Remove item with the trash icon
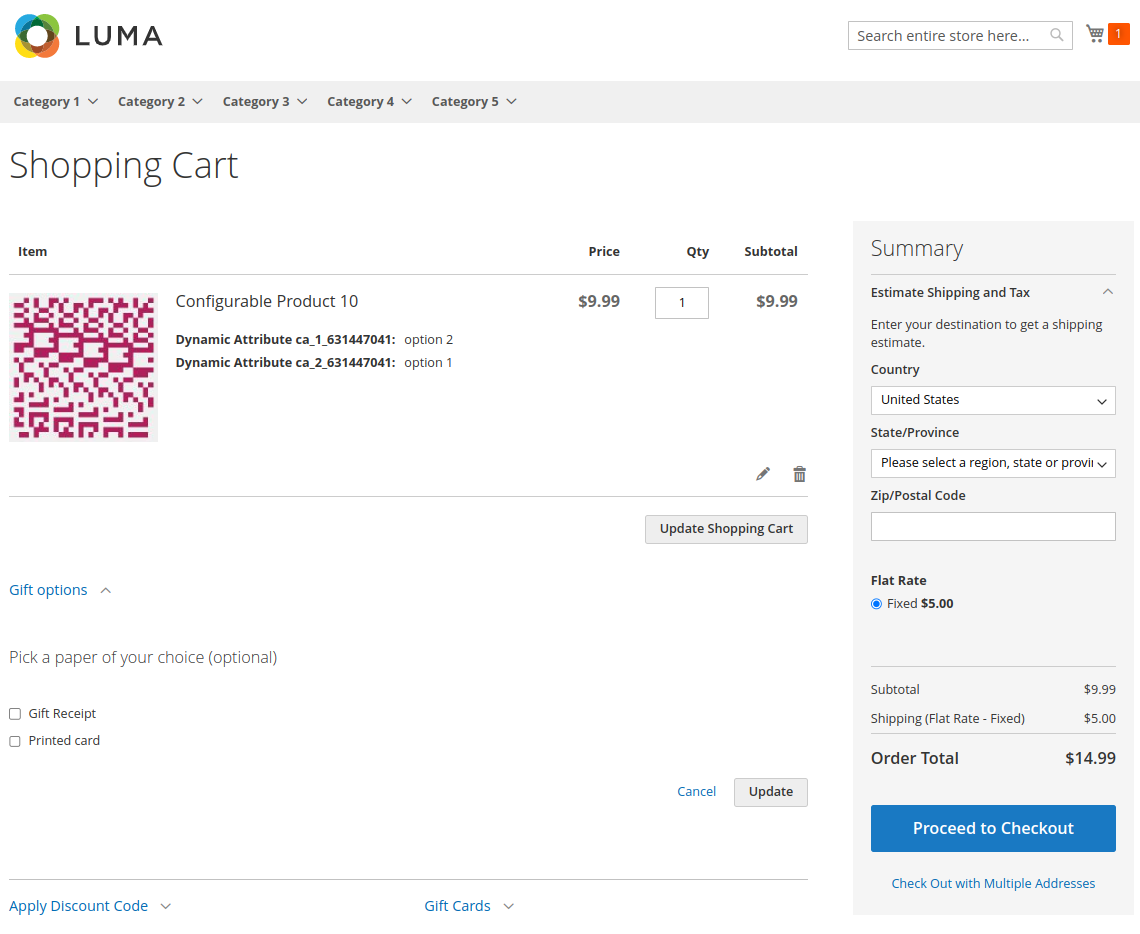Screen dimensions: 1140x934 tap(799, 474)
